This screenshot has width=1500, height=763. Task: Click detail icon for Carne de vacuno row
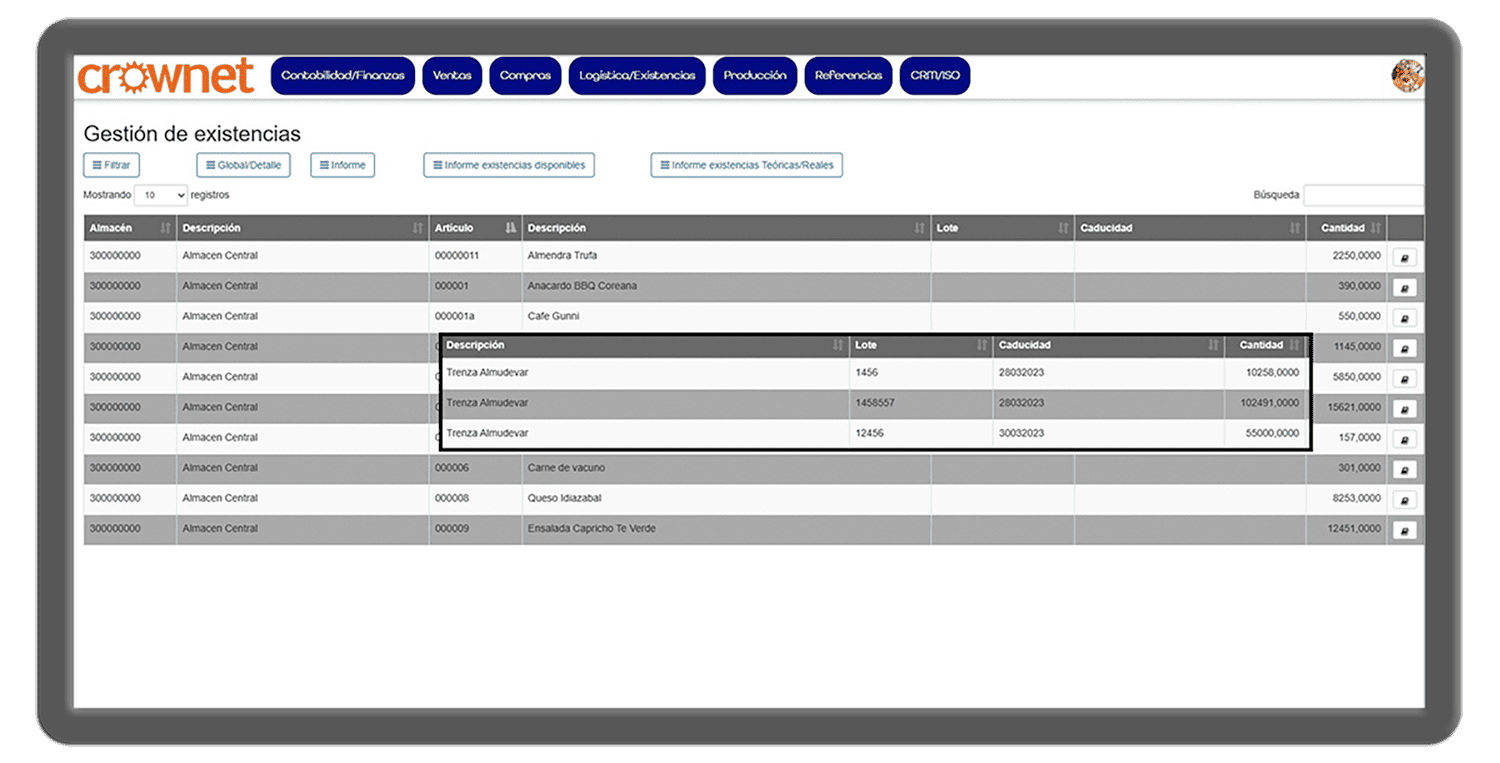[x=1404, y=470]
